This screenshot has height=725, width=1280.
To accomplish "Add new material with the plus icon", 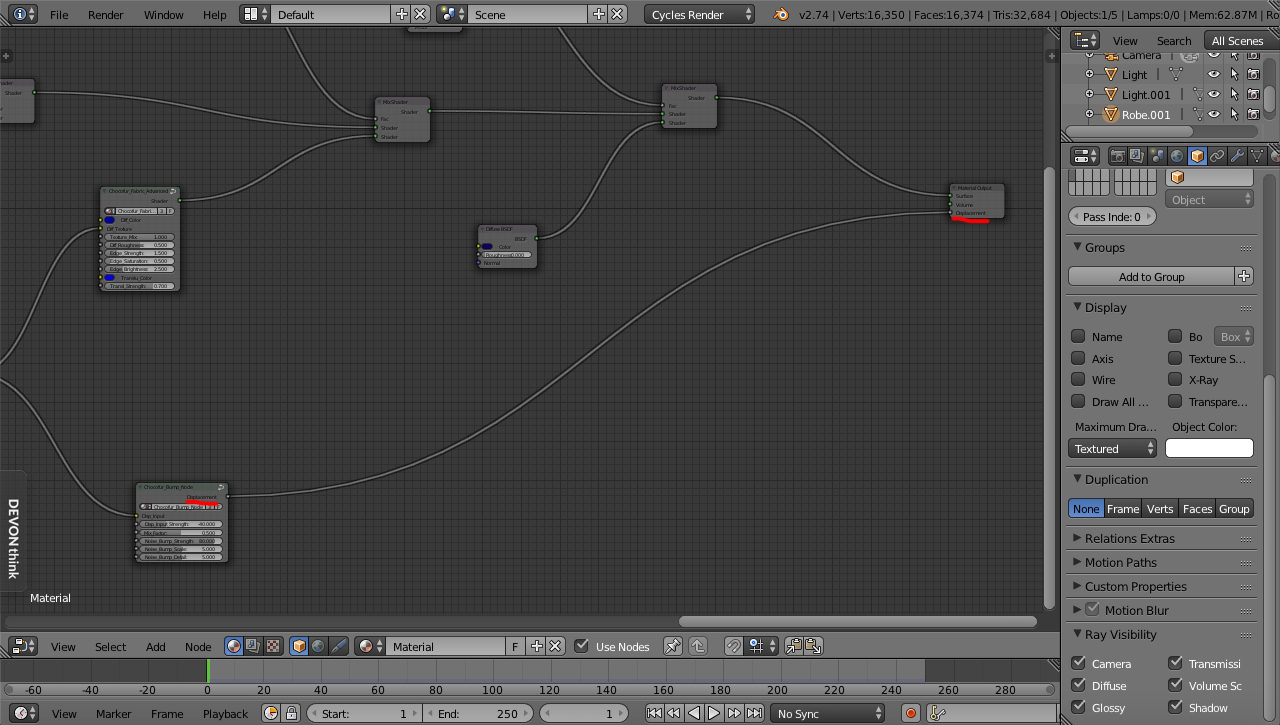I will [x=537, y=646].
